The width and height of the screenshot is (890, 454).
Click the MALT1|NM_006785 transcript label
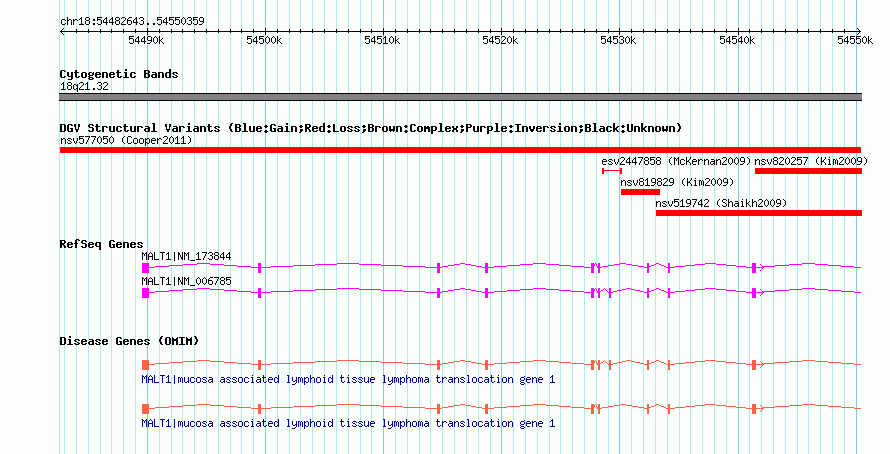coord(186,281)
